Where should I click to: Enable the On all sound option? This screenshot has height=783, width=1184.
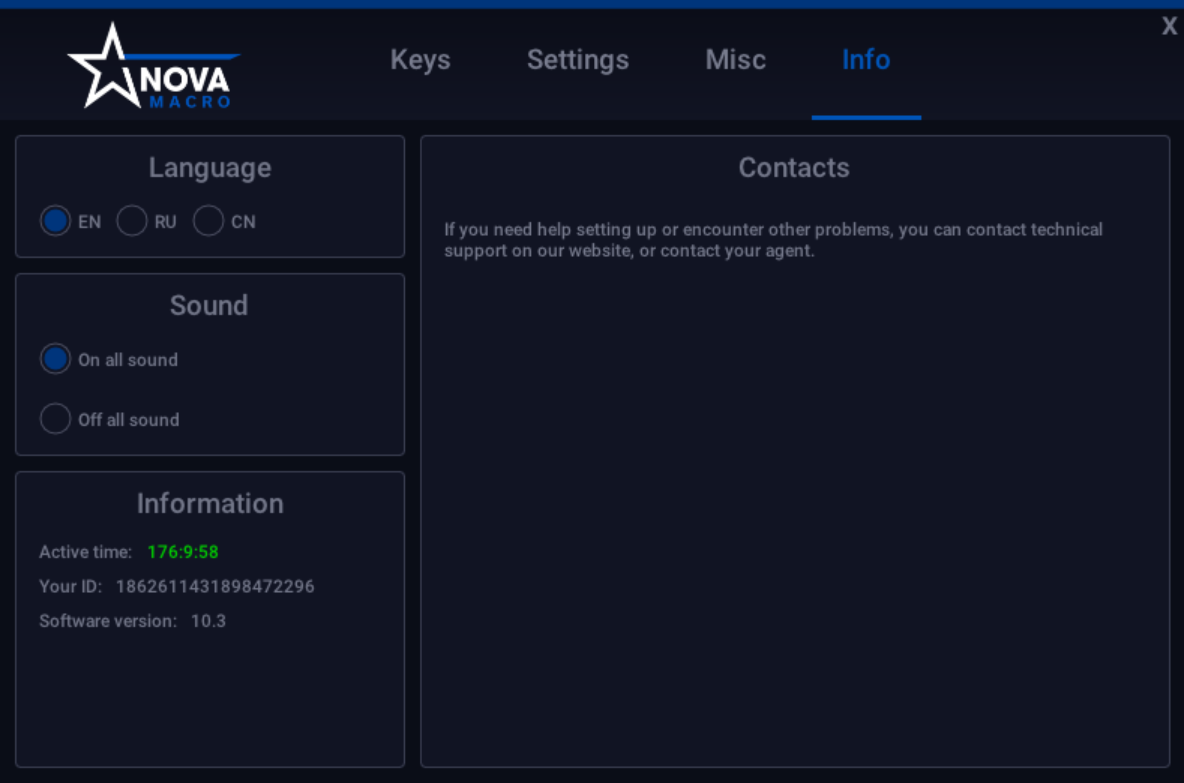pyautogui.click(x=55, y=359)
